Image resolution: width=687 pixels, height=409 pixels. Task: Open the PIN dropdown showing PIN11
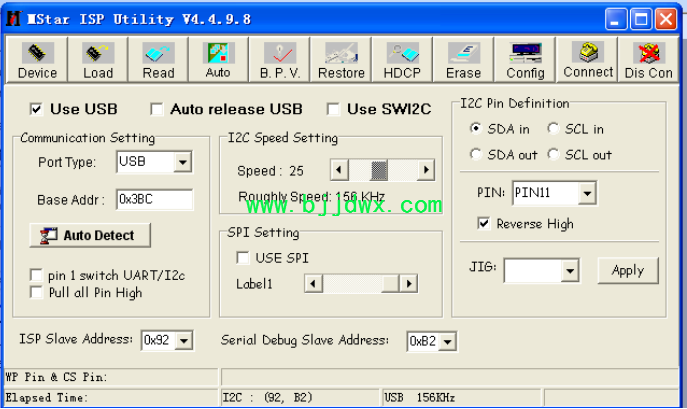pos(587,193)
